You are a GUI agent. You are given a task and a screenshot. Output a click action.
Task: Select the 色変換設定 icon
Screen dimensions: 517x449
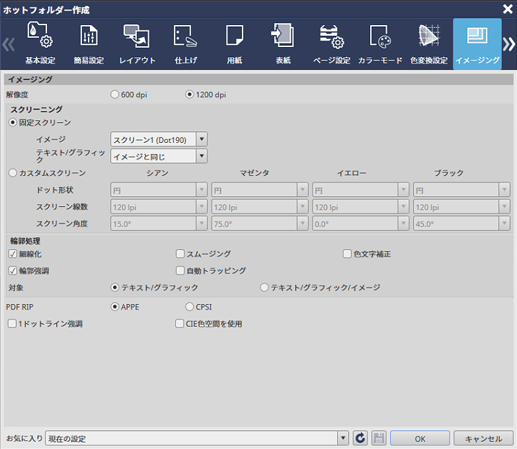pos(429,43)
